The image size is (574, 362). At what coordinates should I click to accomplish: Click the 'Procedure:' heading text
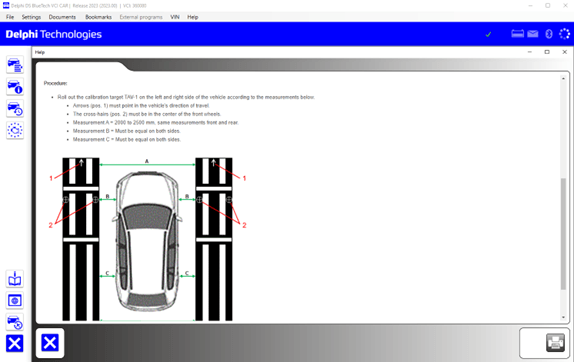(55, 83)
